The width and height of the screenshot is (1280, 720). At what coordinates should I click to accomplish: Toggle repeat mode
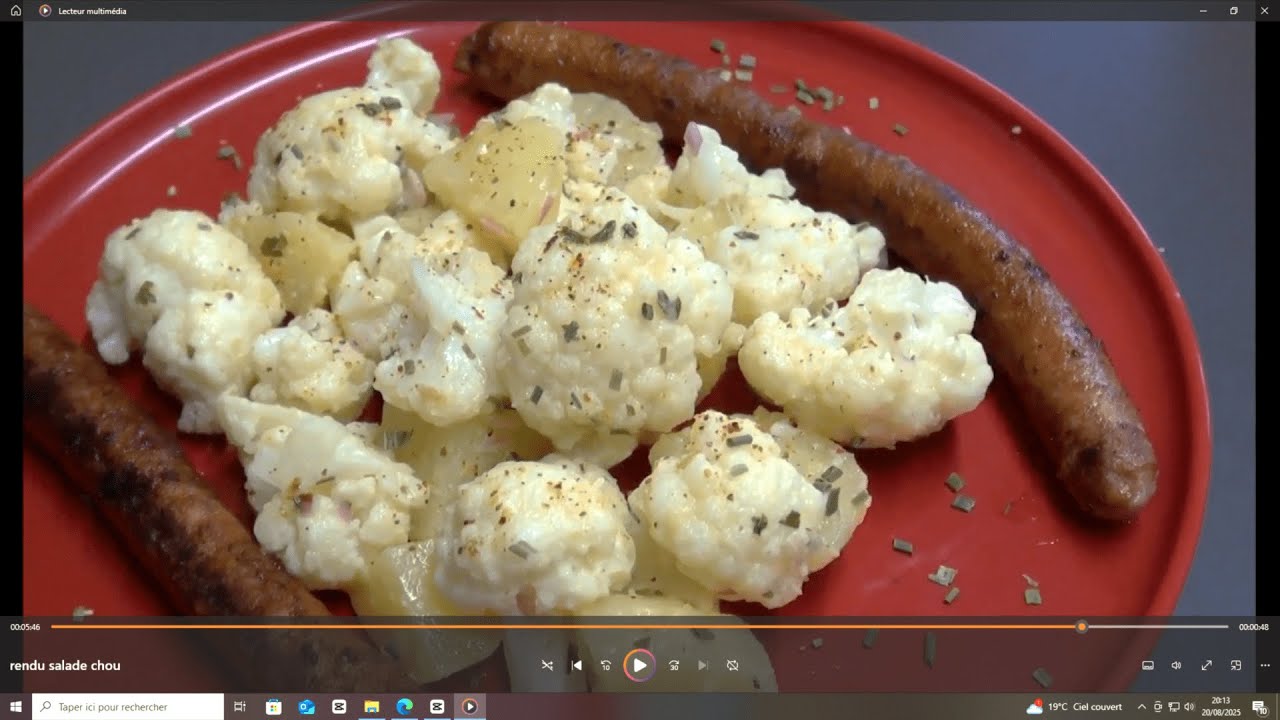click(x=732, y=665)
